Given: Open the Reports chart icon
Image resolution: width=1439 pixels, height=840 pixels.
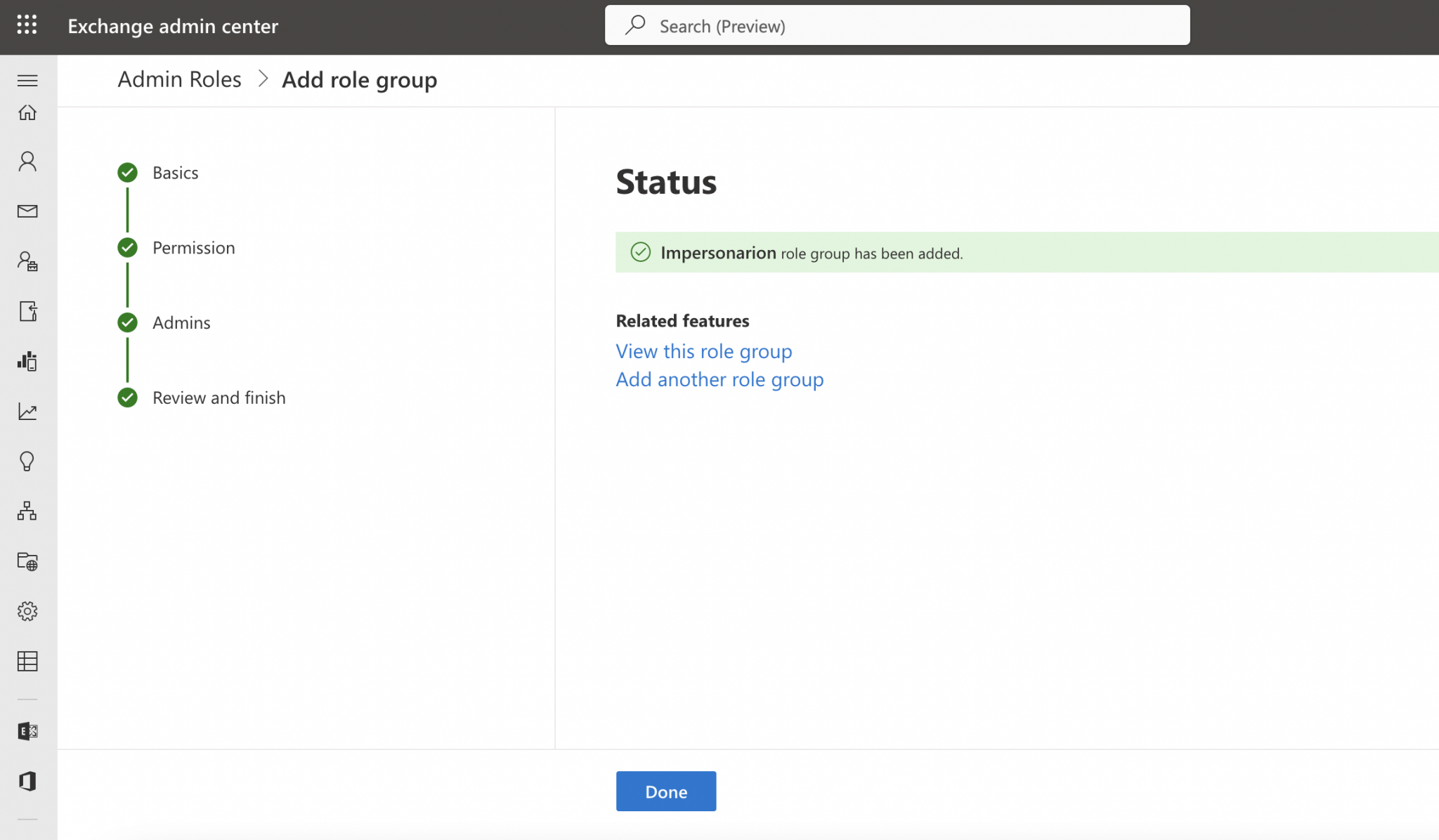Looking at the screenshot, I should (x=27, y=412).
